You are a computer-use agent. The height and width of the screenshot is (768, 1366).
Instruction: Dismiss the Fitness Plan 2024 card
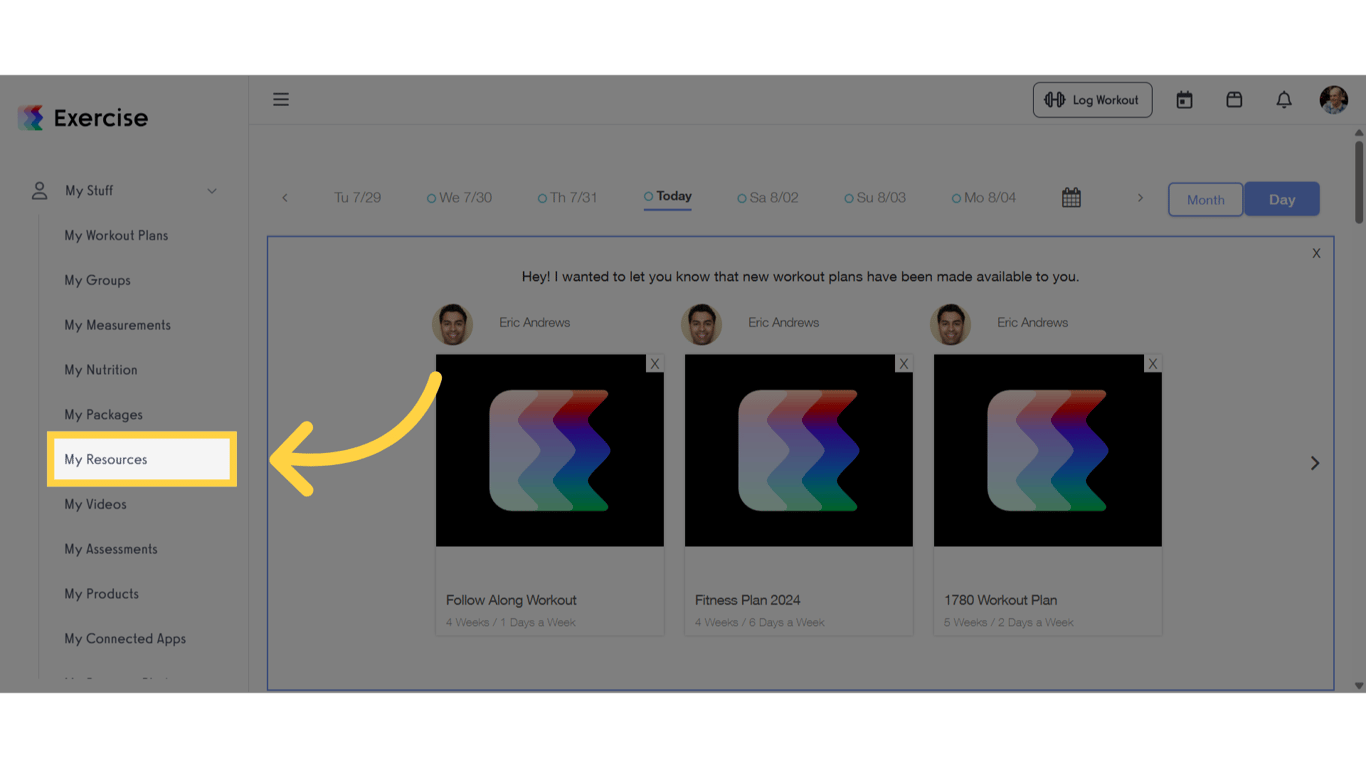pyautogui.click(x=904, y=364)
